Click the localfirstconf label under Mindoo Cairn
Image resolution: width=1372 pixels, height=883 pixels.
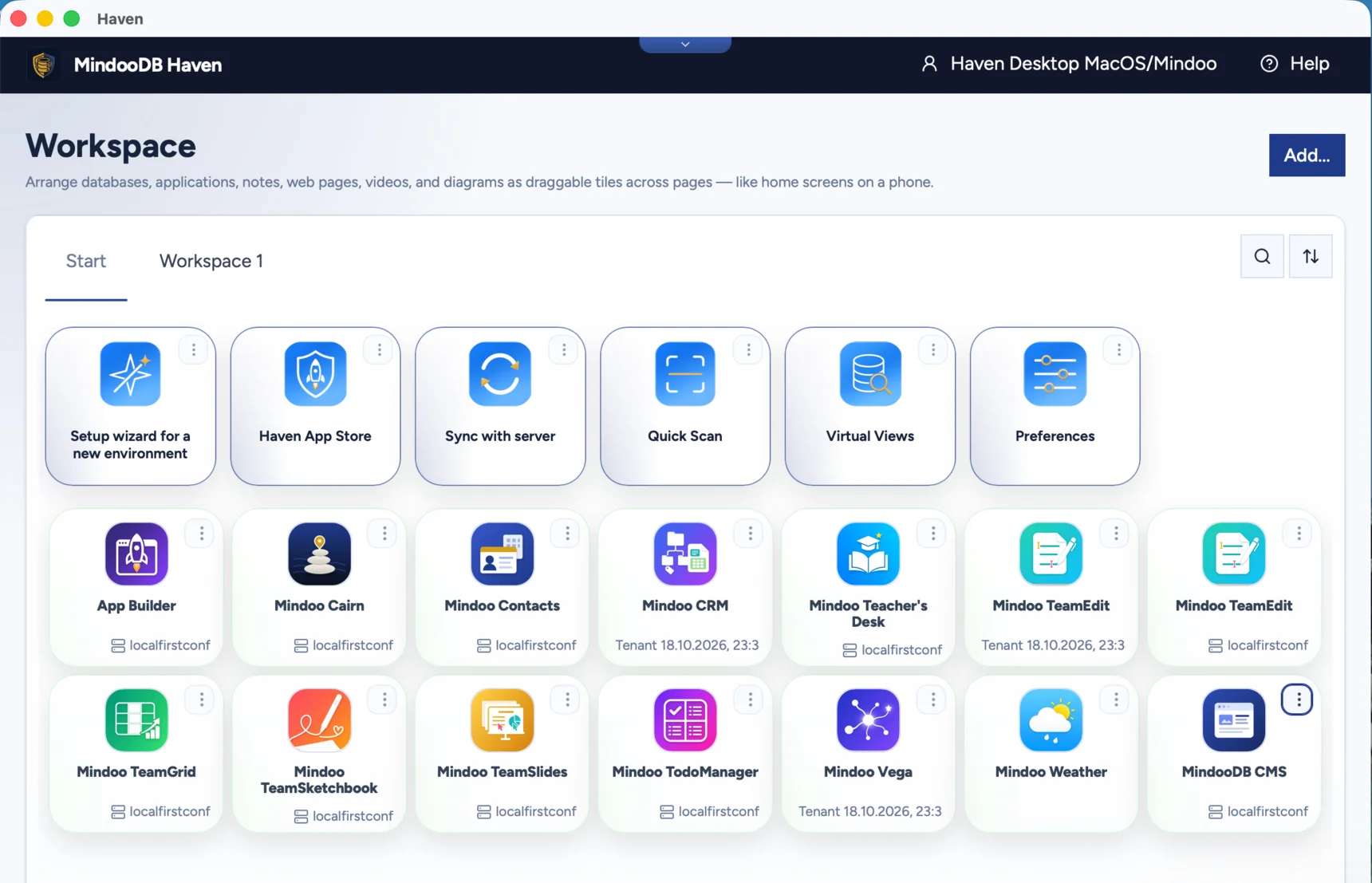[344, 645]
